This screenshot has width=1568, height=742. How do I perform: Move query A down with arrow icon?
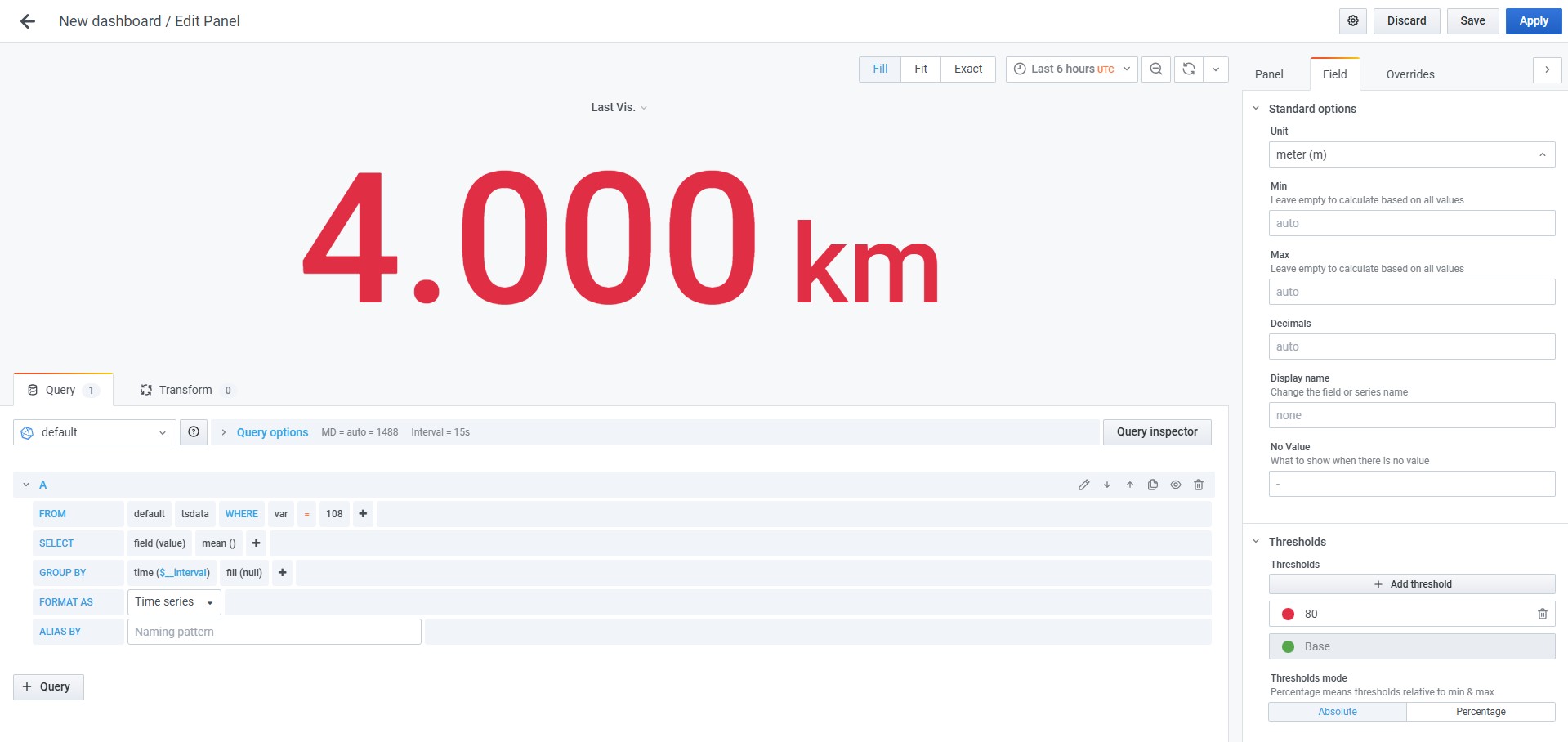[1107, 485]
